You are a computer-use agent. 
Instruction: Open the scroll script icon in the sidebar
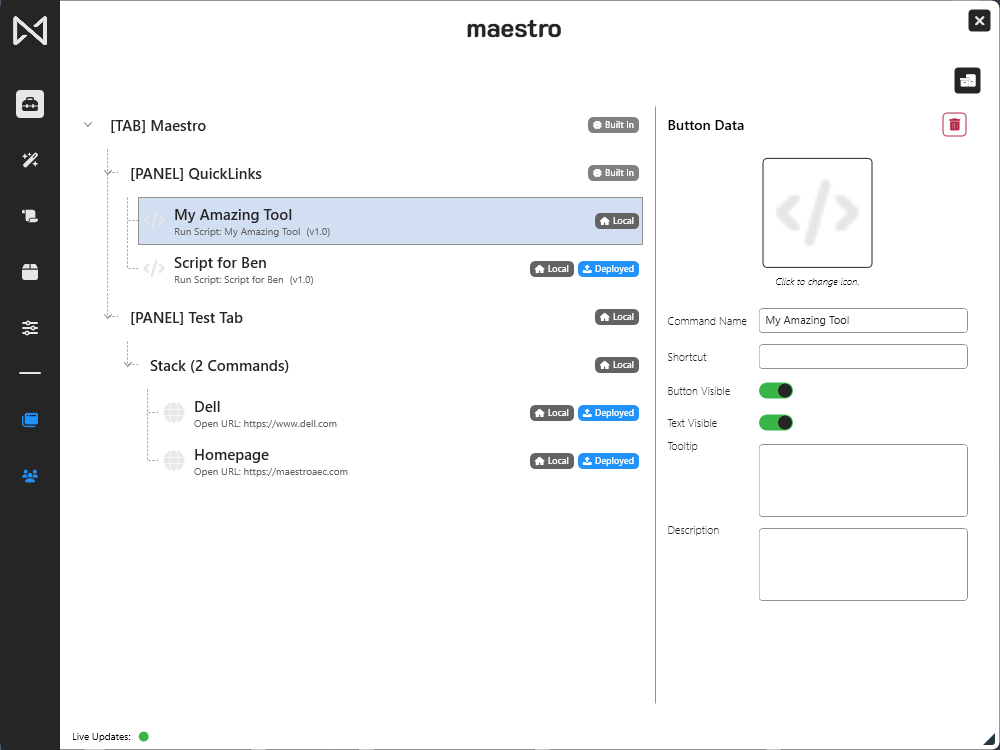click(30, 216)
